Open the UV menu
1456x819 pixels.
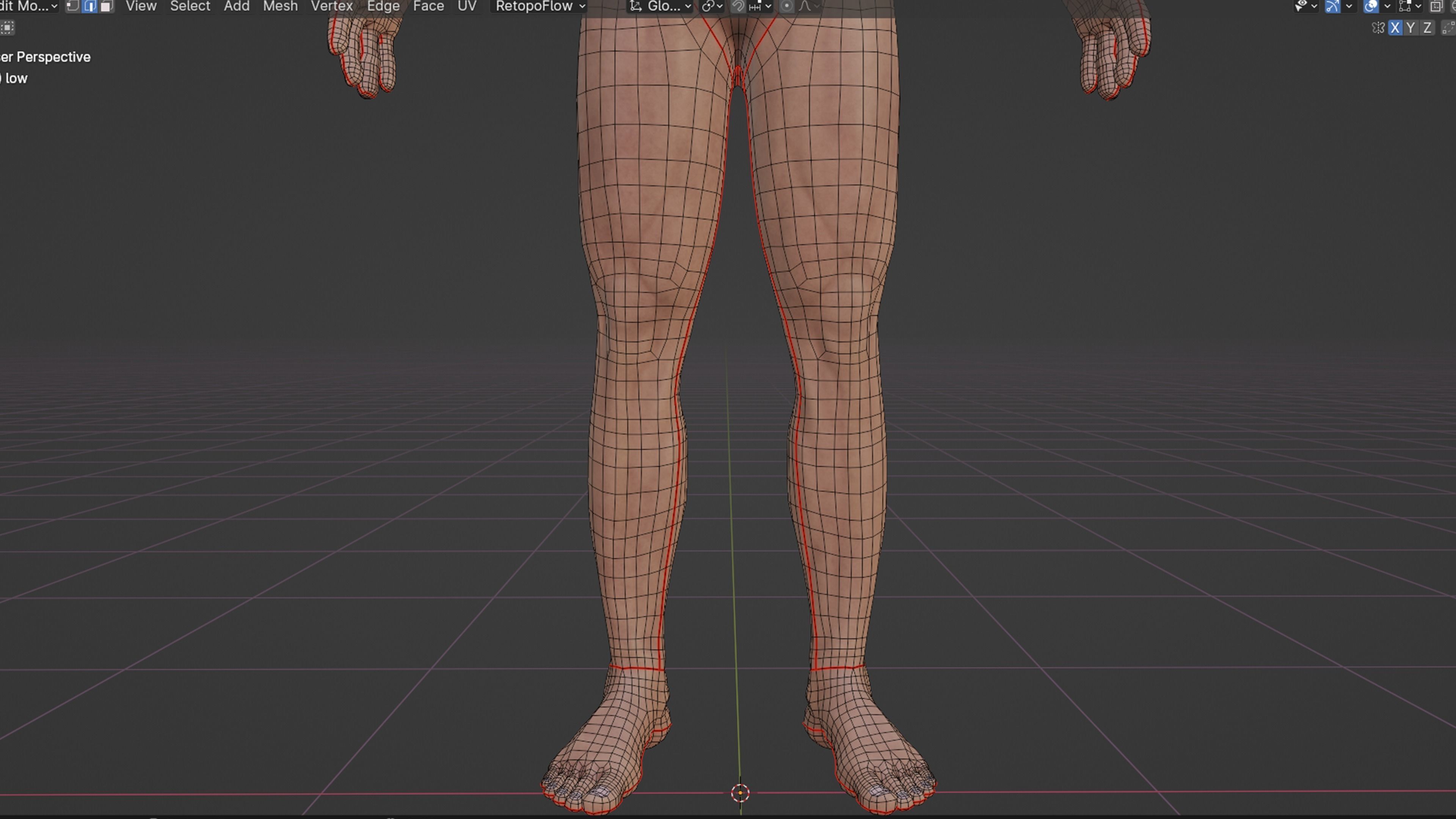click(466, 6)
